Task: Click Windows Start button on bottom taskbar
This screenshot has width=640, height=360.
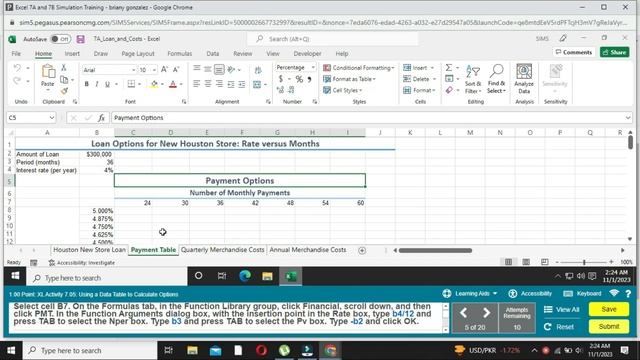Action: [11, 350]
